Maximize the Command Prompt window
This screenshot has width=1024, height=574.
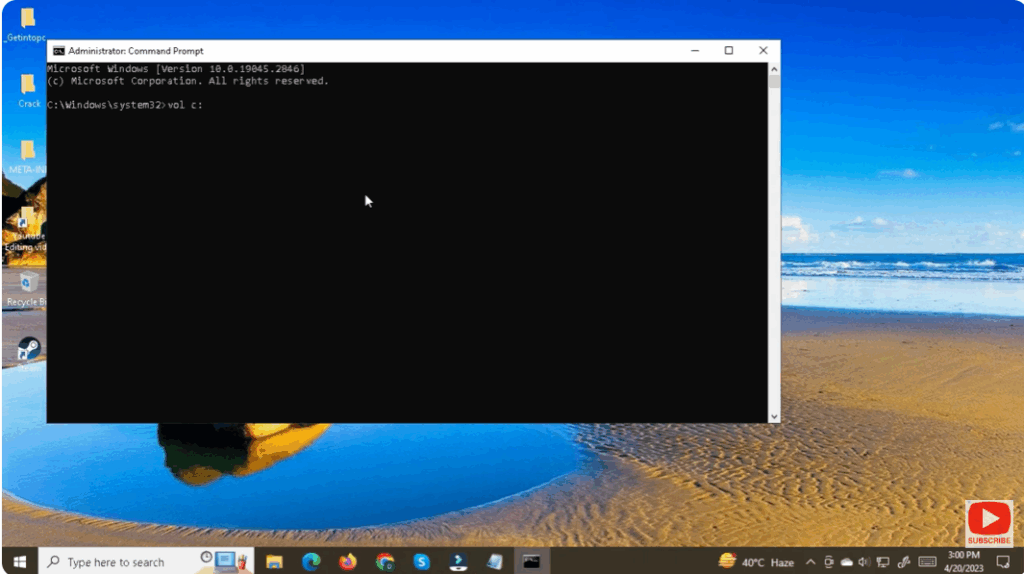pos(728,50)
